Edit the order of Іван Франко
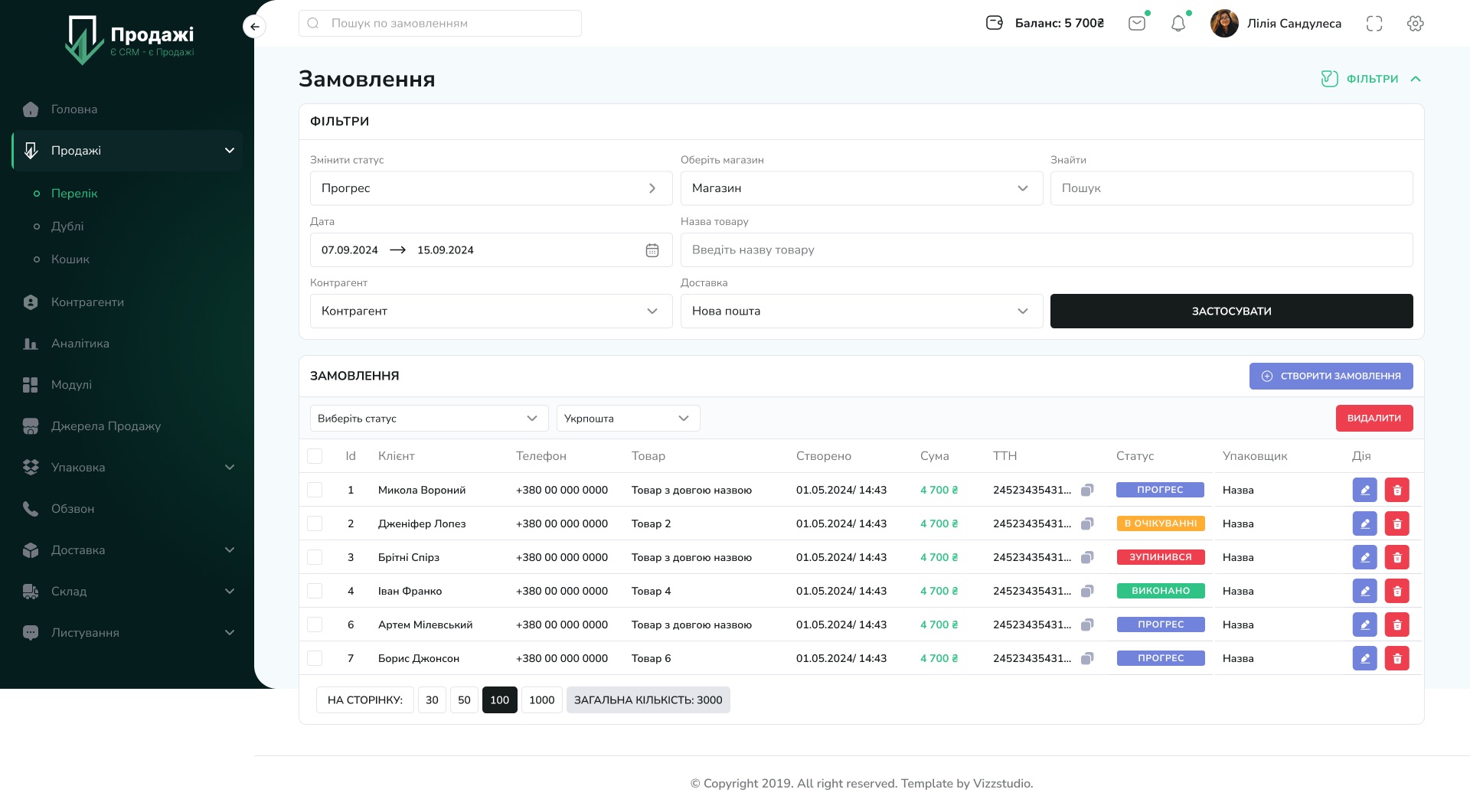 coord(1364,591)
